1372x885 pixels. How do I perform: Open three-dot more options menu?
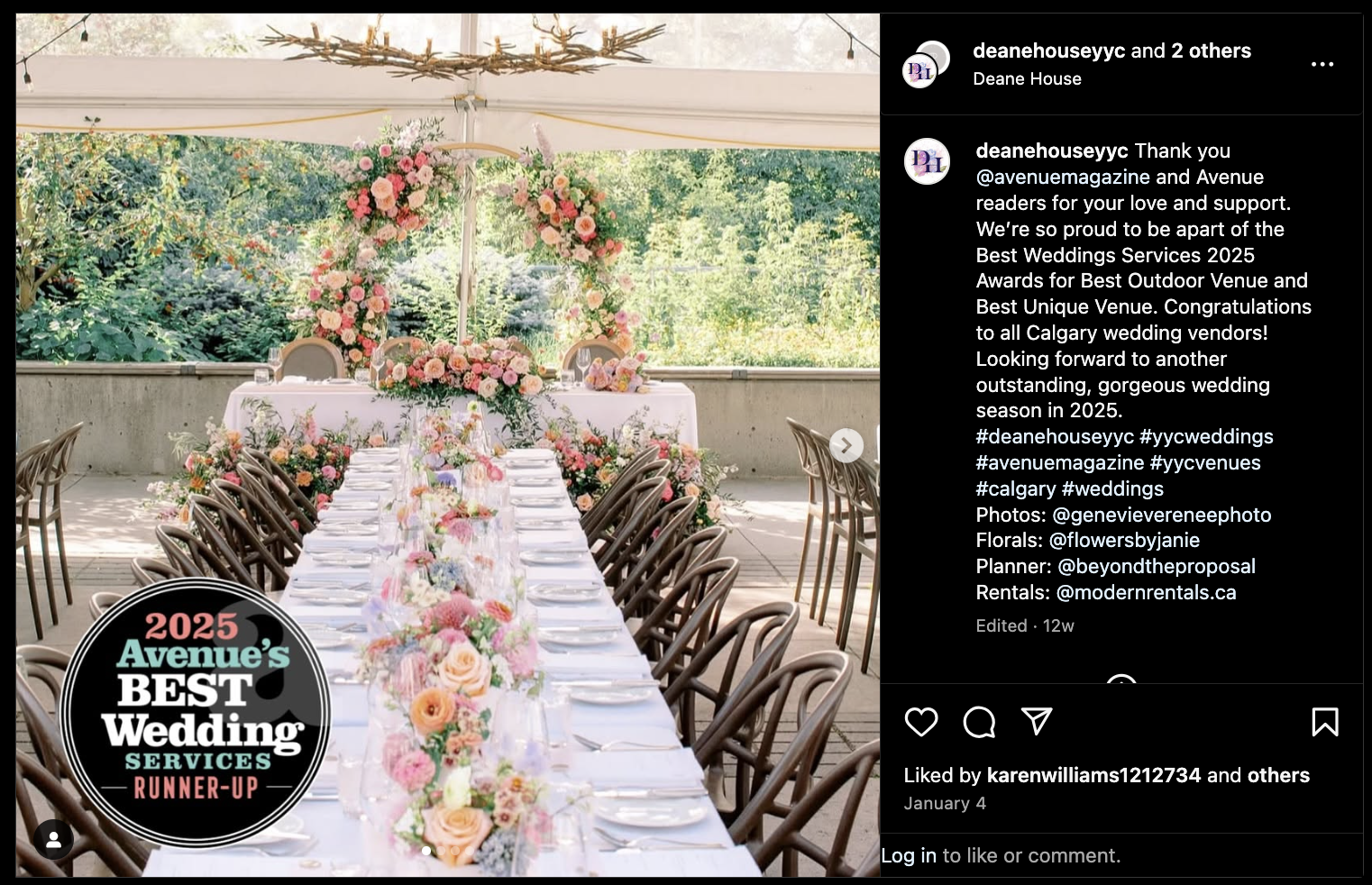click(1322, 64)
